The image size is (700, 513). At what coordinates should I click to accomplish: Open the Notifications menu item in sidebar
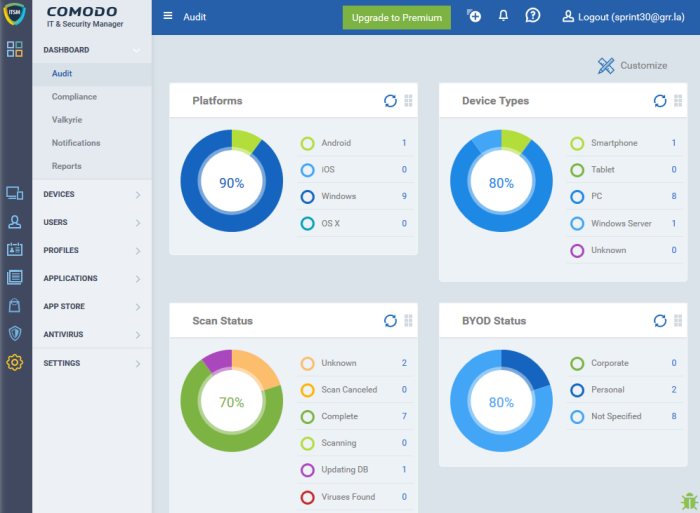(92, 143)
